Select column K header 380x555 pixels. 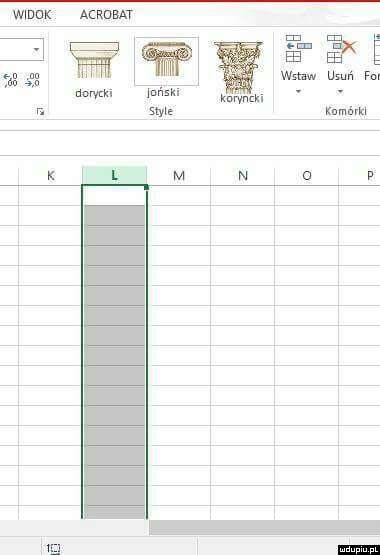[51, 175]
